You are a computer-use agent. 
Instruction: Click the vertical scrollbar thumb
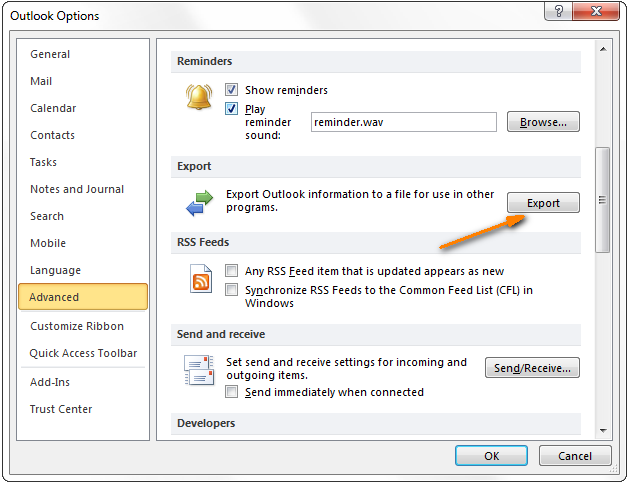click(603, 200)
